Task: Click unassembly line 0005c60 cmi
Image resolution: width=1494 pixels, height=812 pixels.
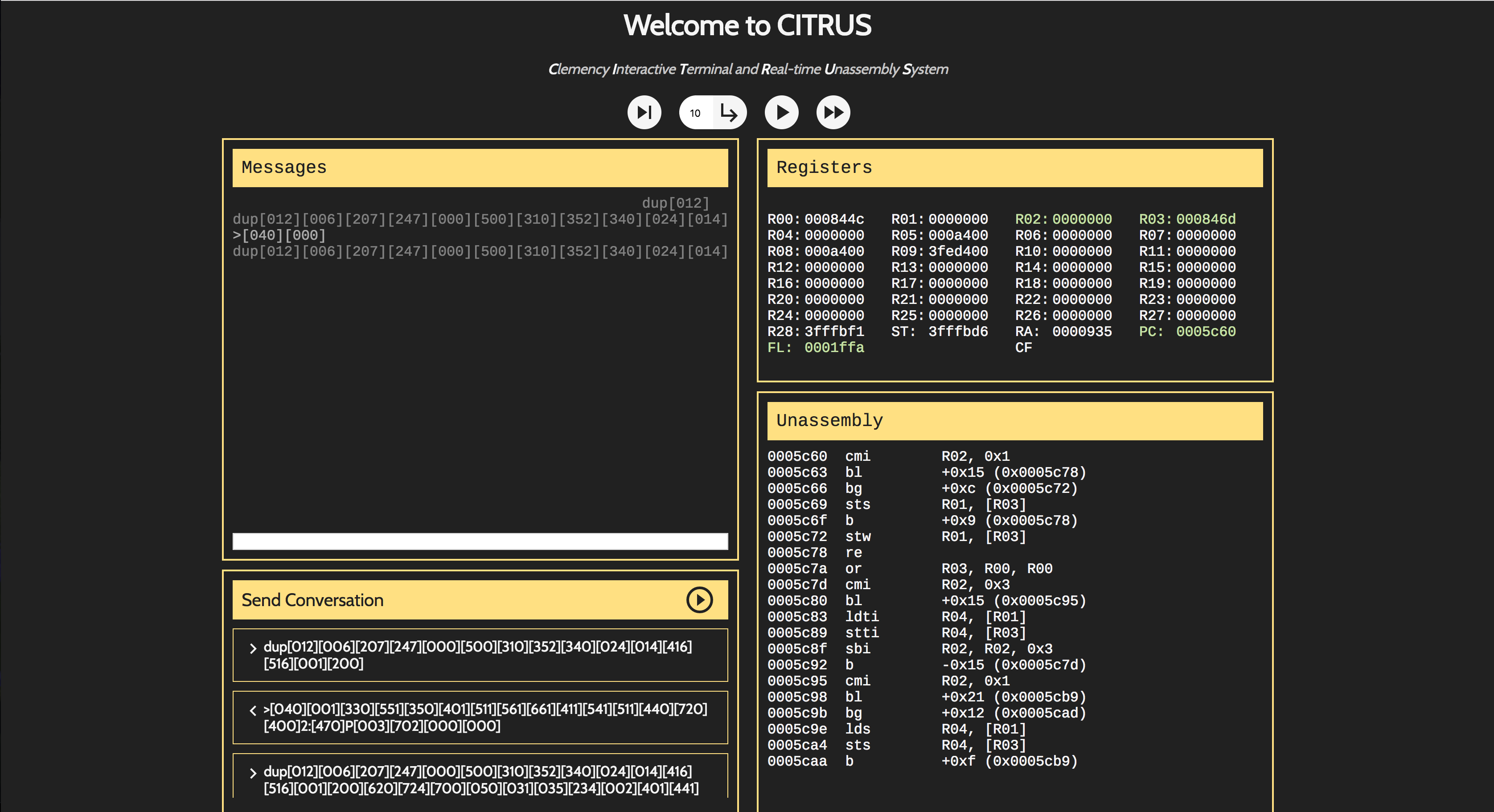Action: coord(889,456)
